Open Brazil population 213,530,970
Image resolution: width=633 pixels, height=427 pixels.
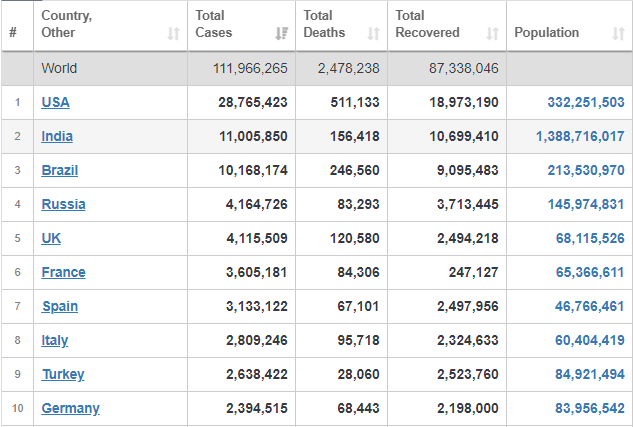586,170
